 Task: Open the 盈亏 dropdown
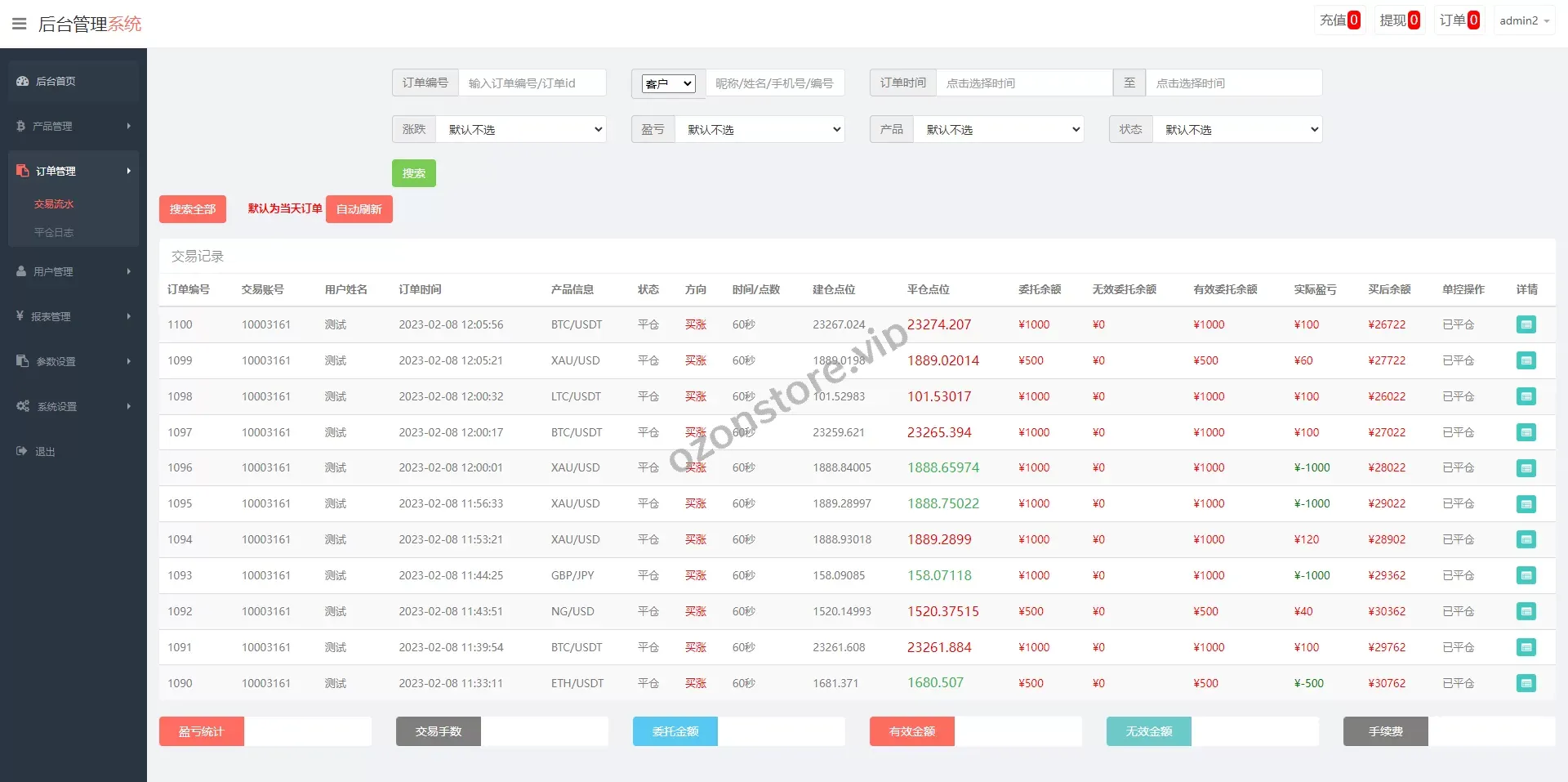click(759, 129)
